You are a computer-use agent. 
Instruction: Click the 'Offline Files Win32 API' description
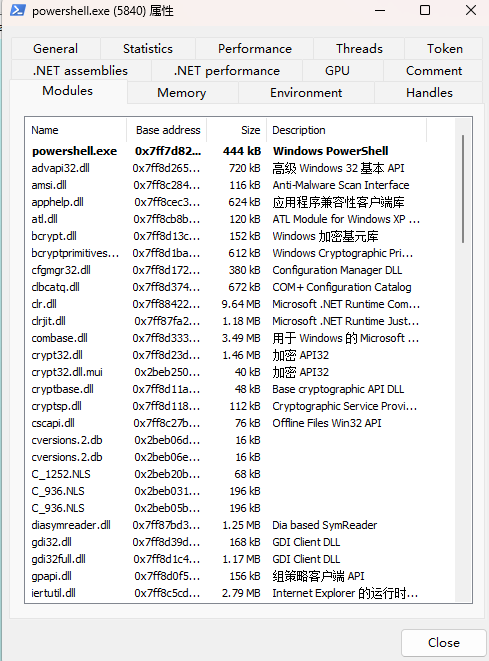[327, 423]
